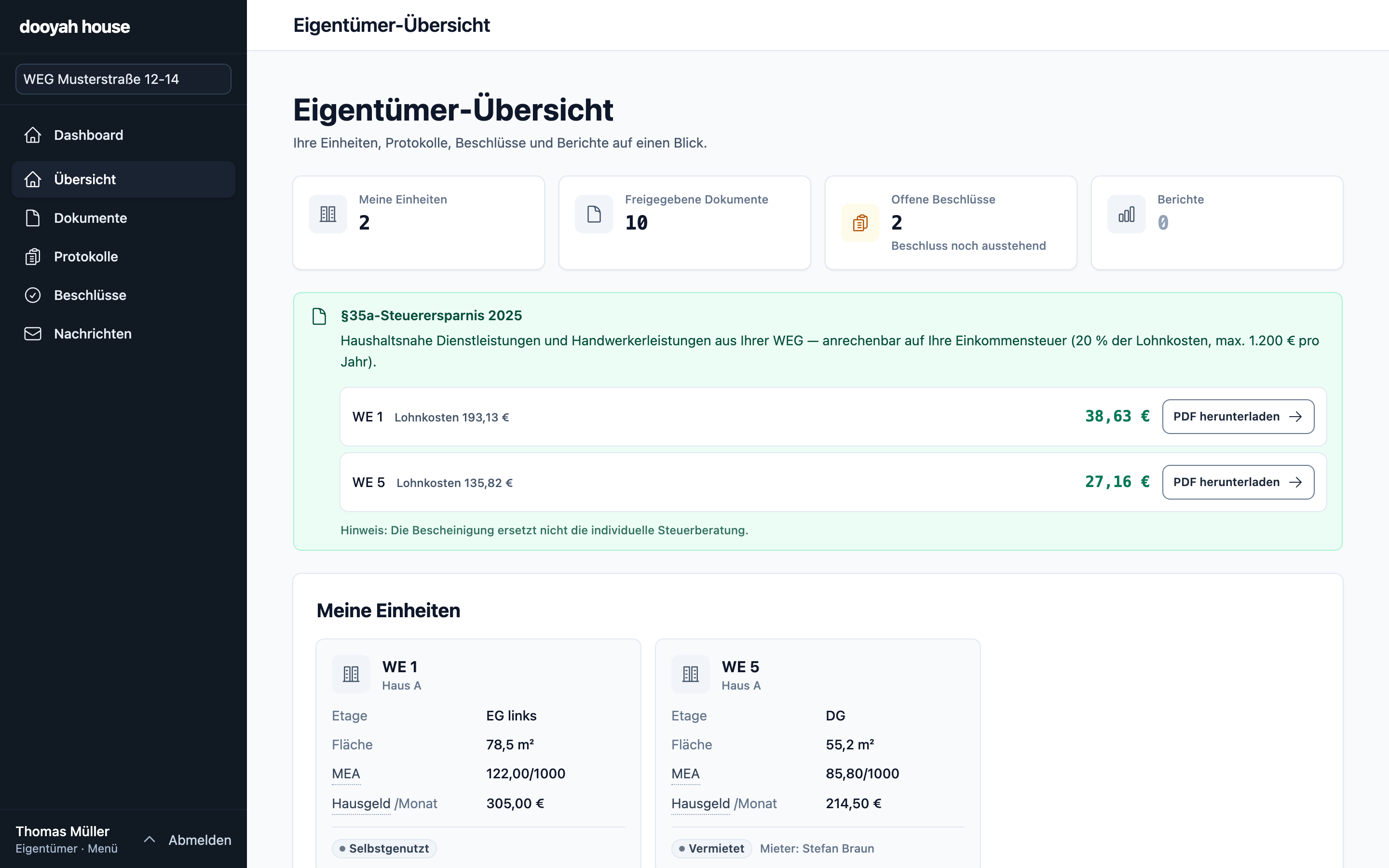Open Nachrichten in the sidebar
The width and height of the screenshot is (1389, 868).
(x=123, y=334)
